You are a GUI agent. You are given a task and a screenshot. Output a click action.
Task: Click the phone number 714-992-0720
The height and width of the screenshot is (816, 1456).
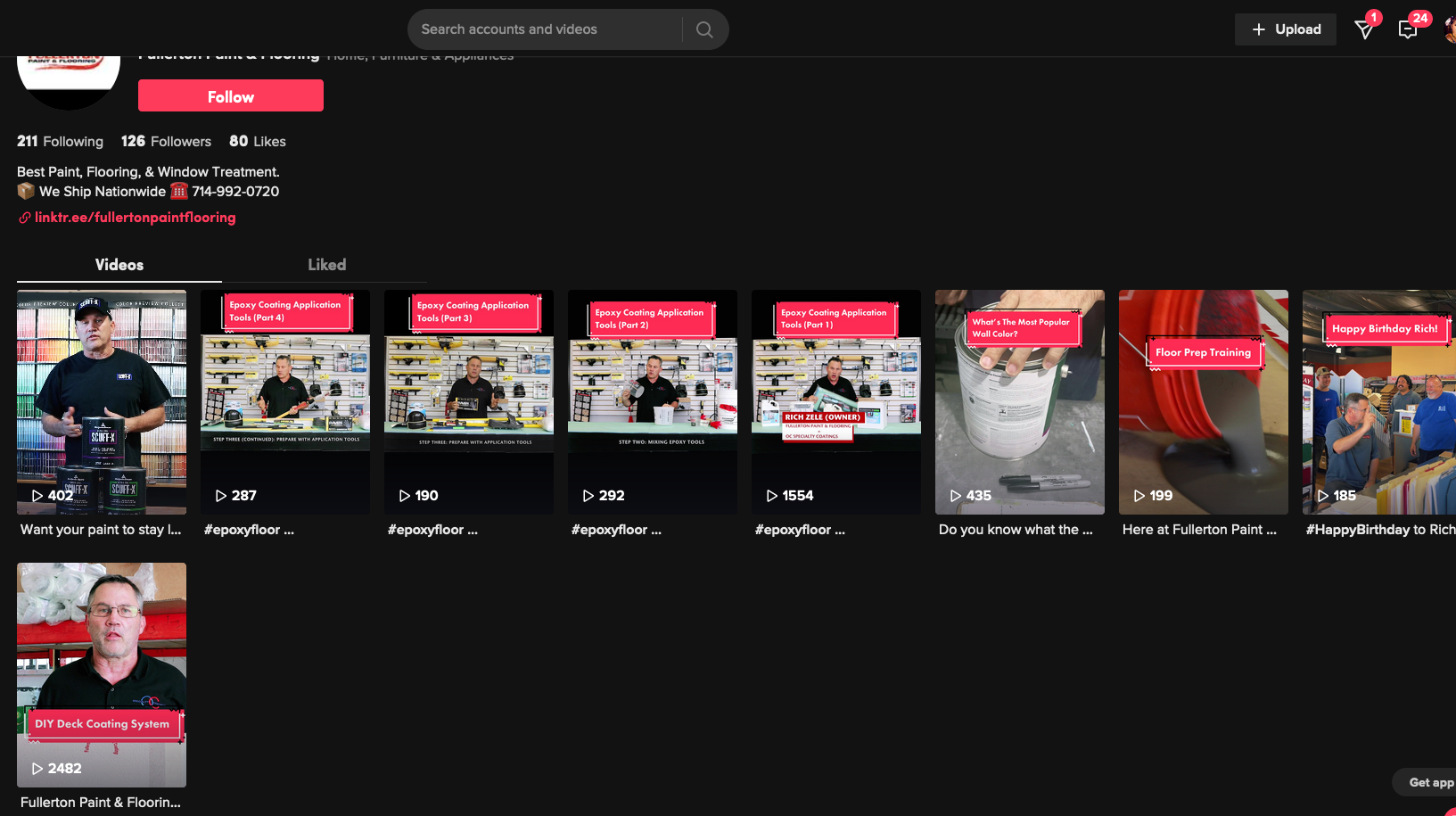pos(235,192)
